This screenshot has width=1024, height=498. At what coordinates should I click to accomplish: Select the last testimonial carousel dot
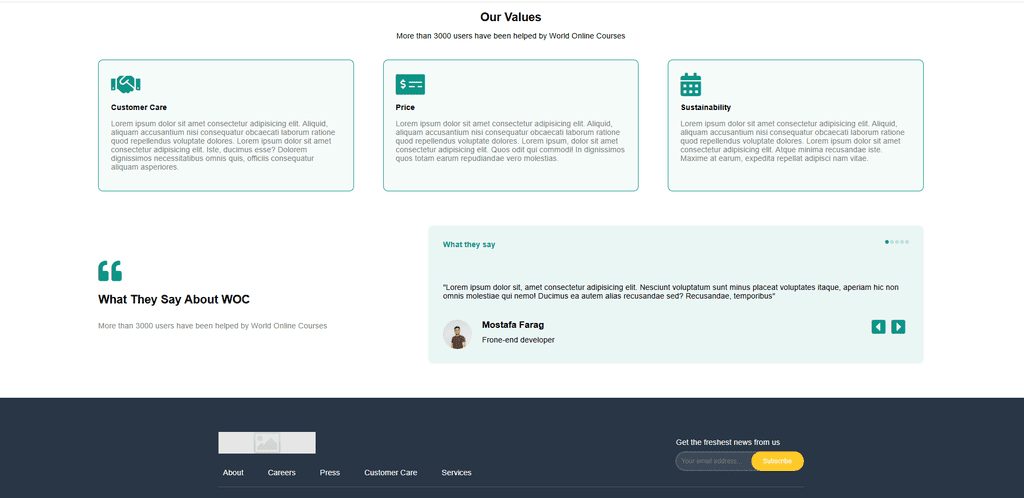point(907,242)
